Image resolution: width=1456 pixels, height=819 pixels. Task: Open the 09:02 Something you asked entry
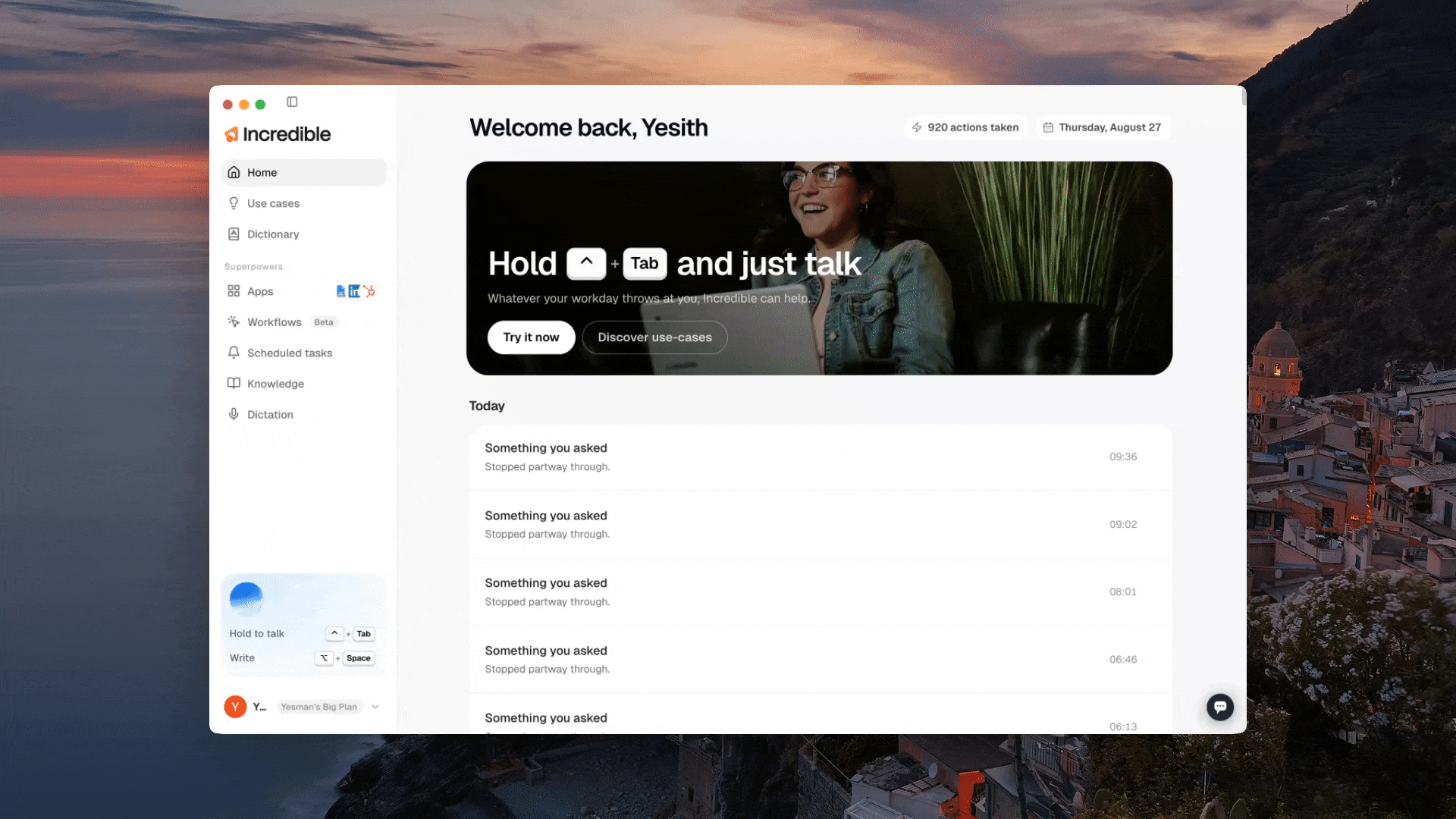820,525
